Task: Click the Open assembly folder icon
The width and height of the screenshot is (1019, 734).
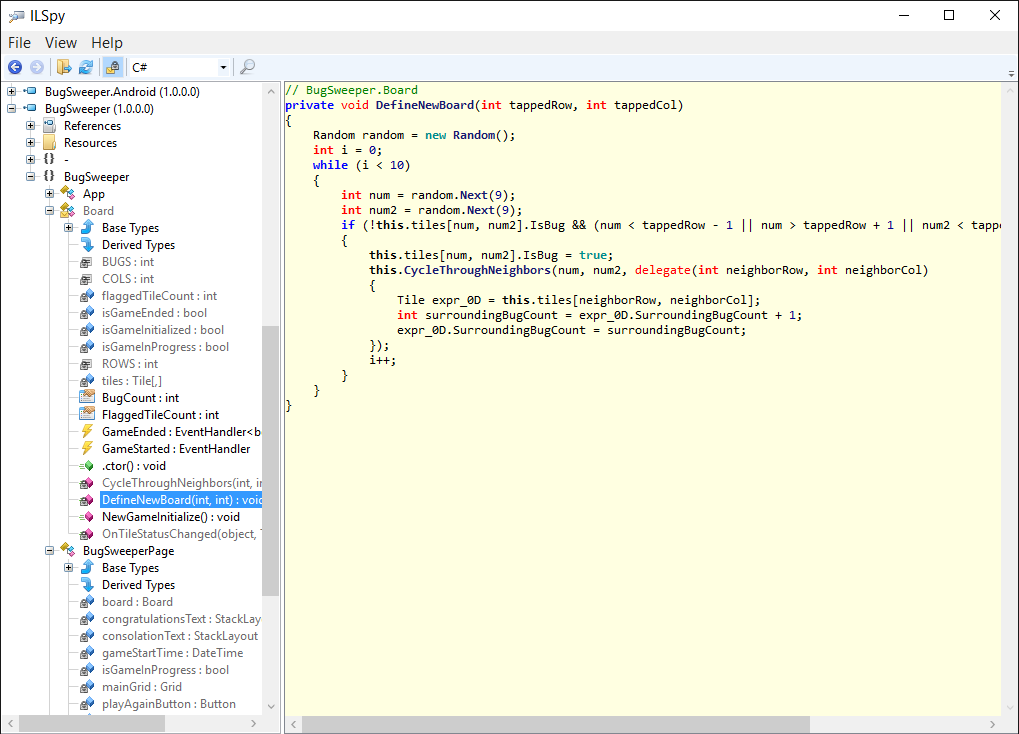Action: (x=64, y=67)
